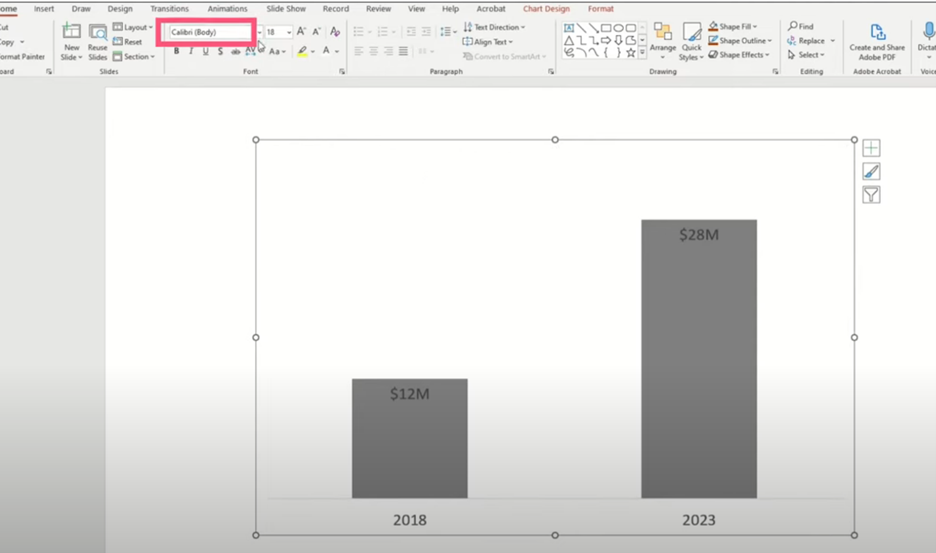Image resolution: width=936 pixels, height=553 pixels.
Task: Expand the font size dropdown
Action: click(x=289, y=33)
